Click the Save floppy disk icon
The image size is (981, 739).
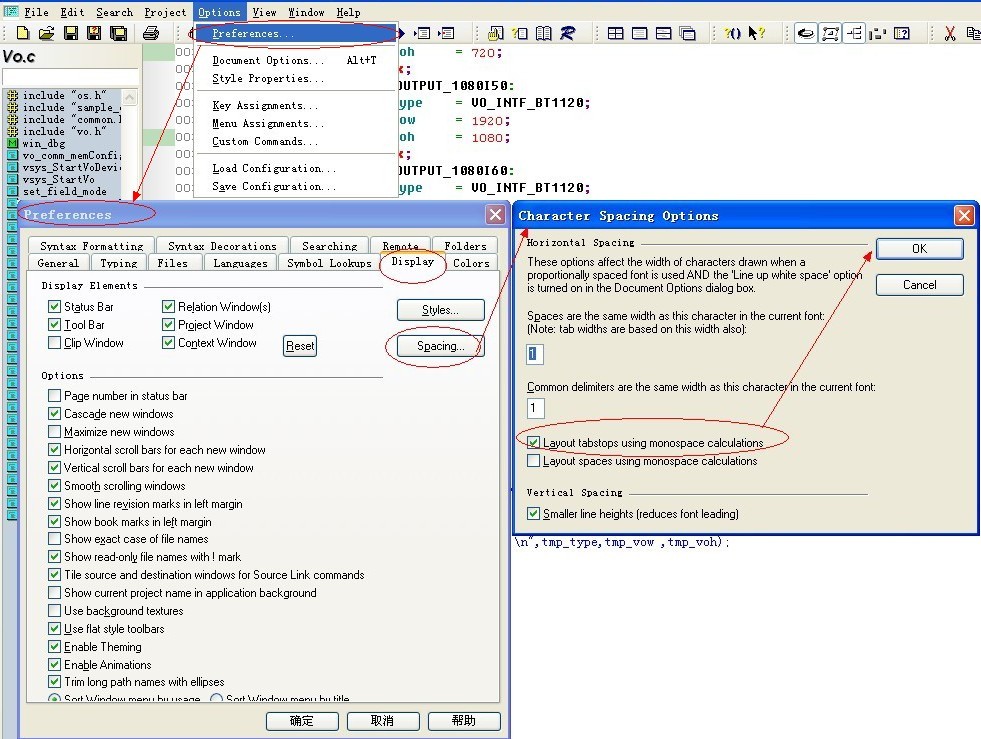point(71,33)
